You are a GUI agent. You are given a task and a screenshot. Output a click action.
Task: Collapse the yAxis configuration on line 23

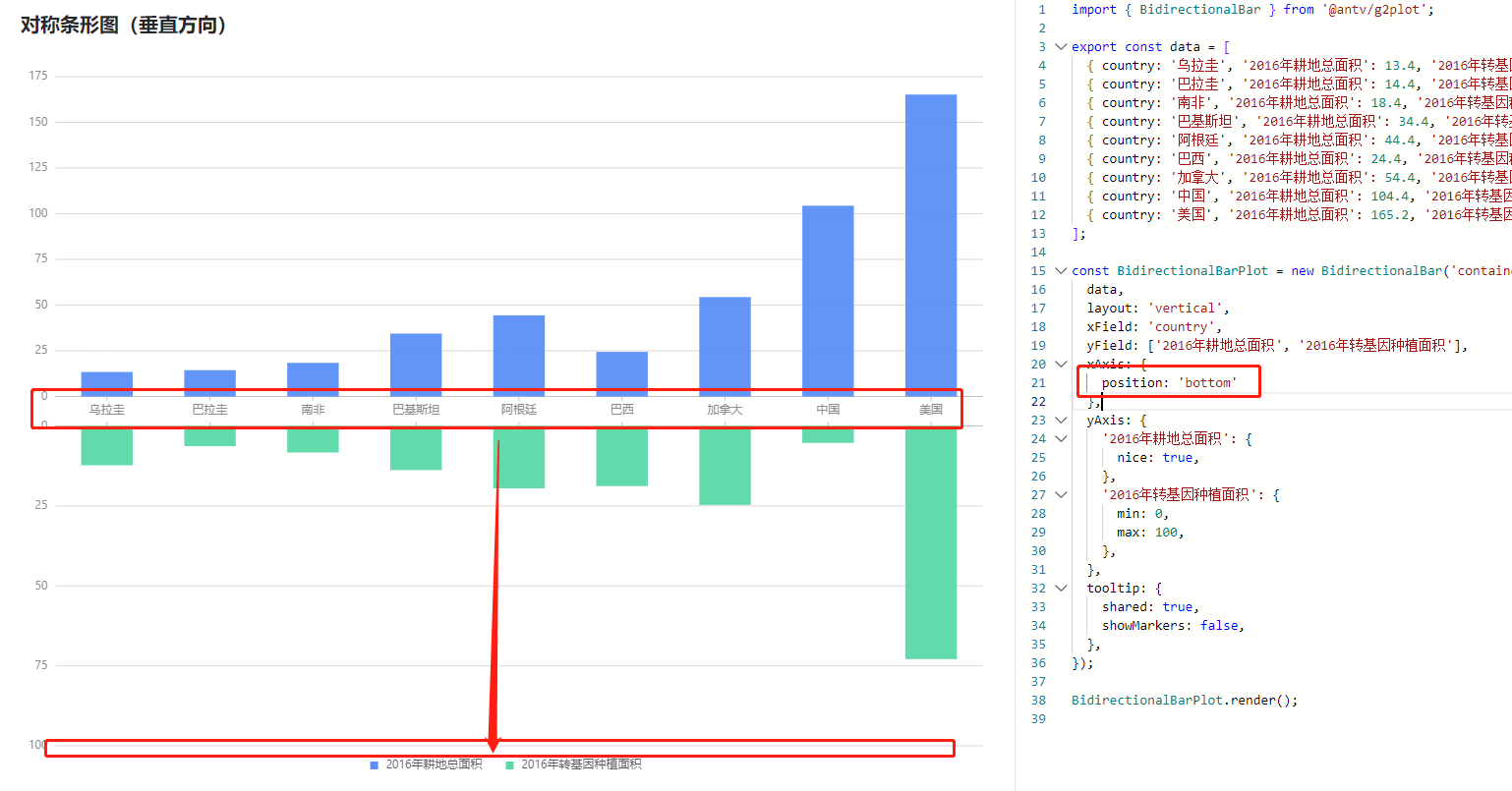point(1060,420)
